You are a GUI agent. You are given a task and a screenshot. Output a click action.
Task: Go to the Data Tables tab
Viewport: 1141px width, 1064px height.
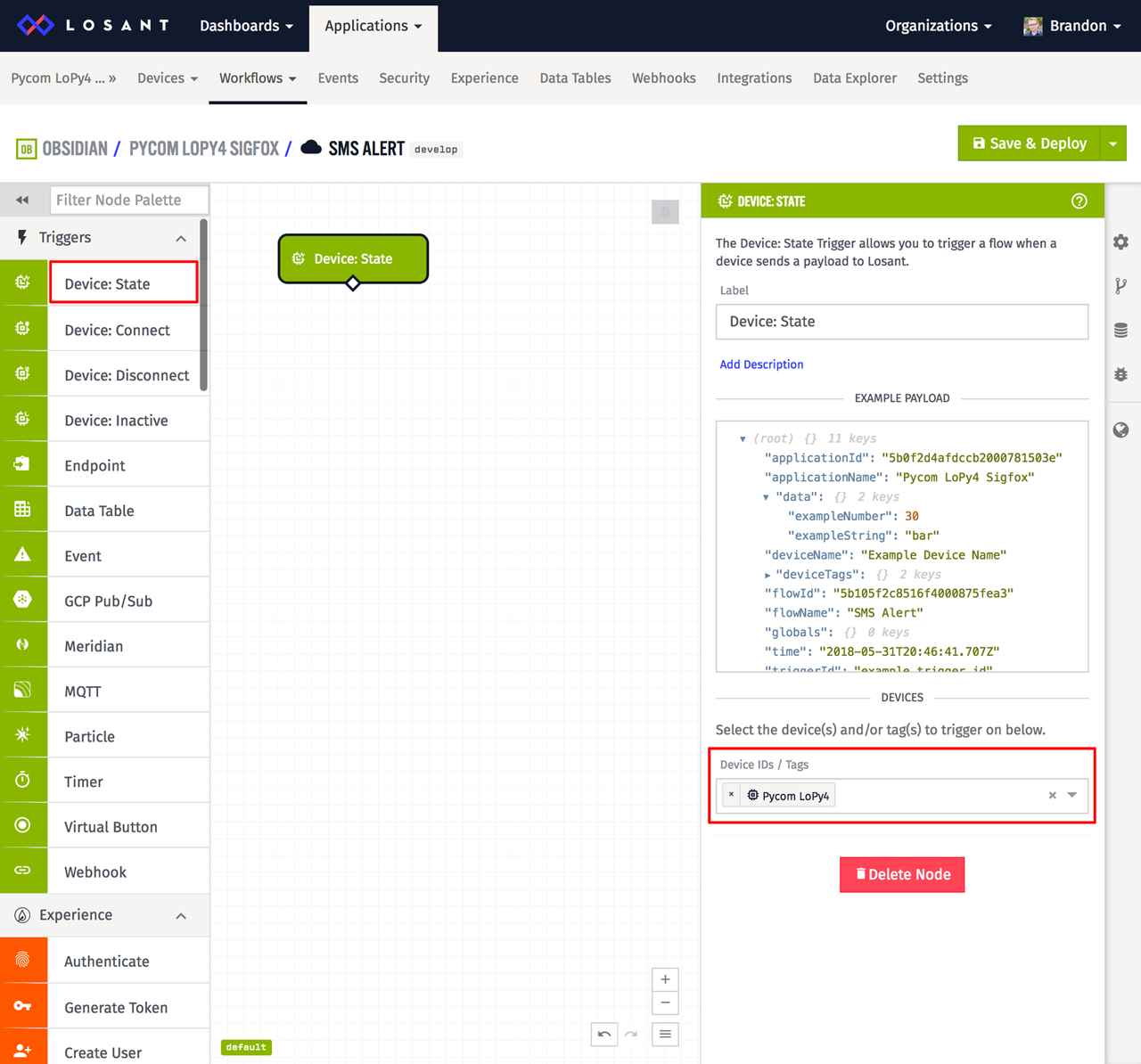(575, 78)
